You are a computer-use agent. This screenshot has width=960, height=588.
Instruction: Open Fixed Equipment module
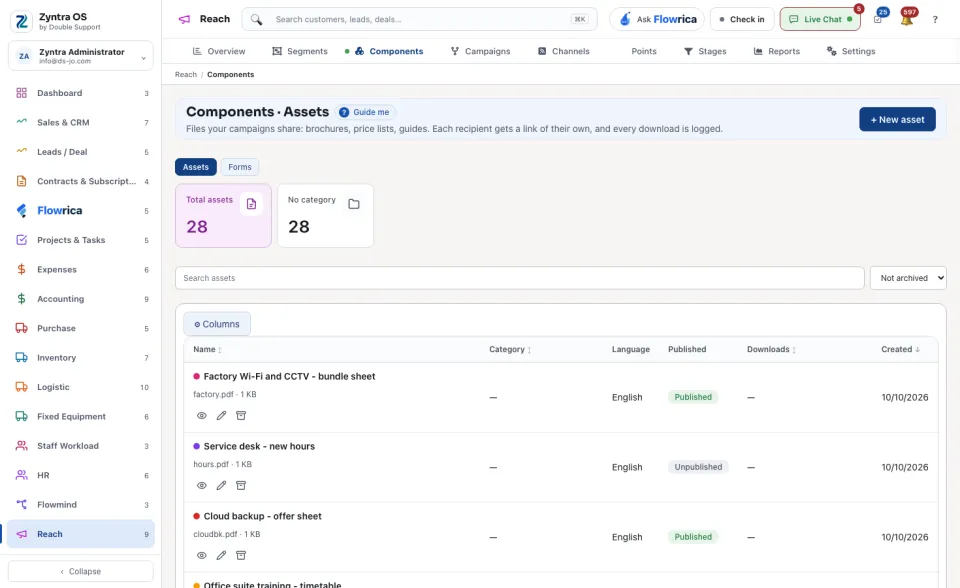coord(80,416)
